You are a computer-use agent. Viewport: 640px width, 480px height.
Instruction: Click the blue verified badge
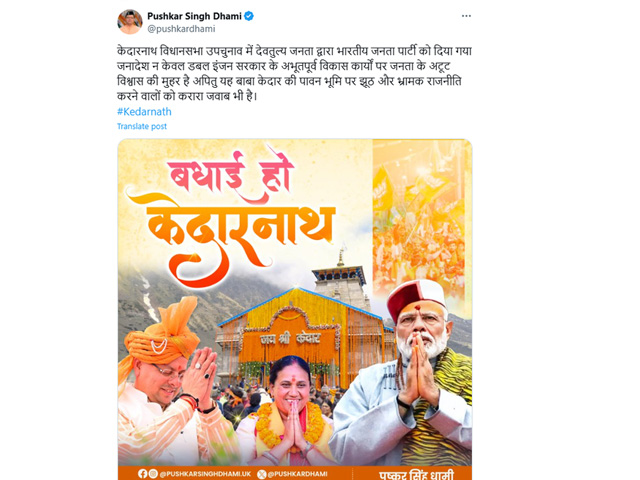tap(249, 16)
